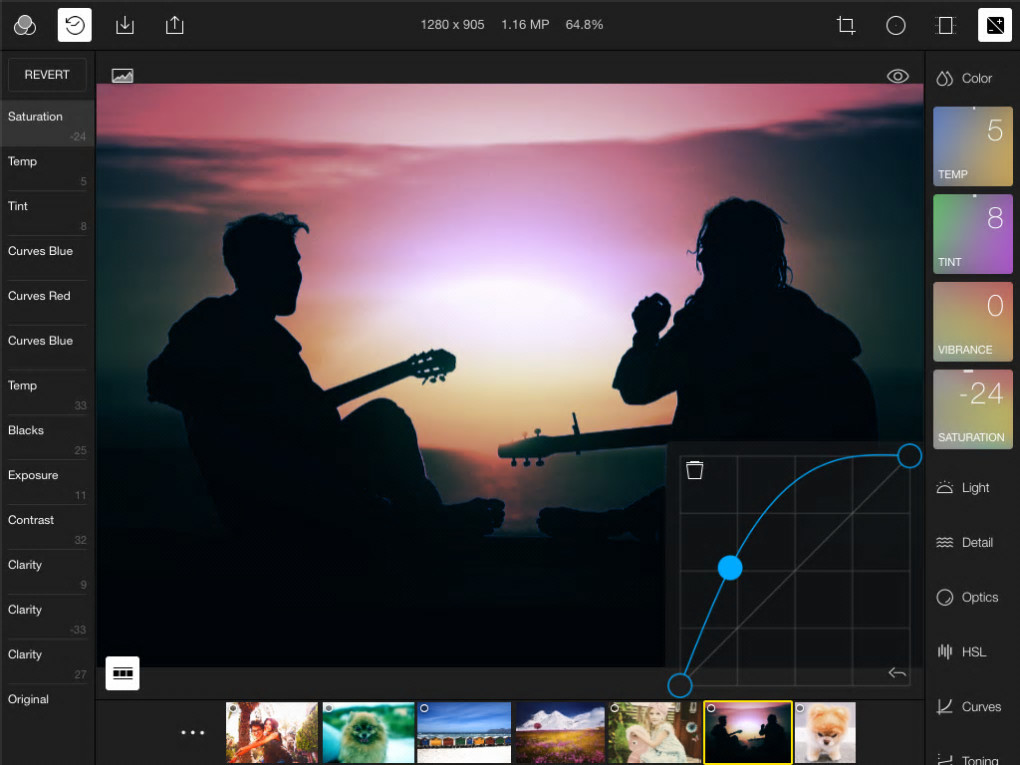The width and height of the screenshot is (1020, 765).
Task: Toggle selection circle on fluffy dog thumbnail
Action: click(x=329, y=708)
